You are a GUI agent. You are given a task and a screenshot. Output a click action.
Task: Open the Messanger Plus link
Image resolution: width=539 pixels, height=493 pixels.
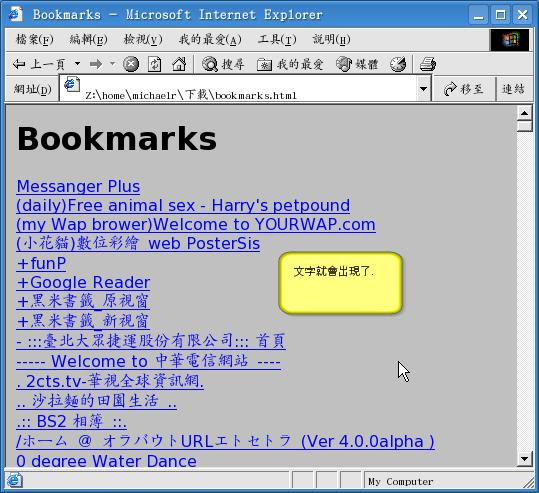[x=78, y=186]
